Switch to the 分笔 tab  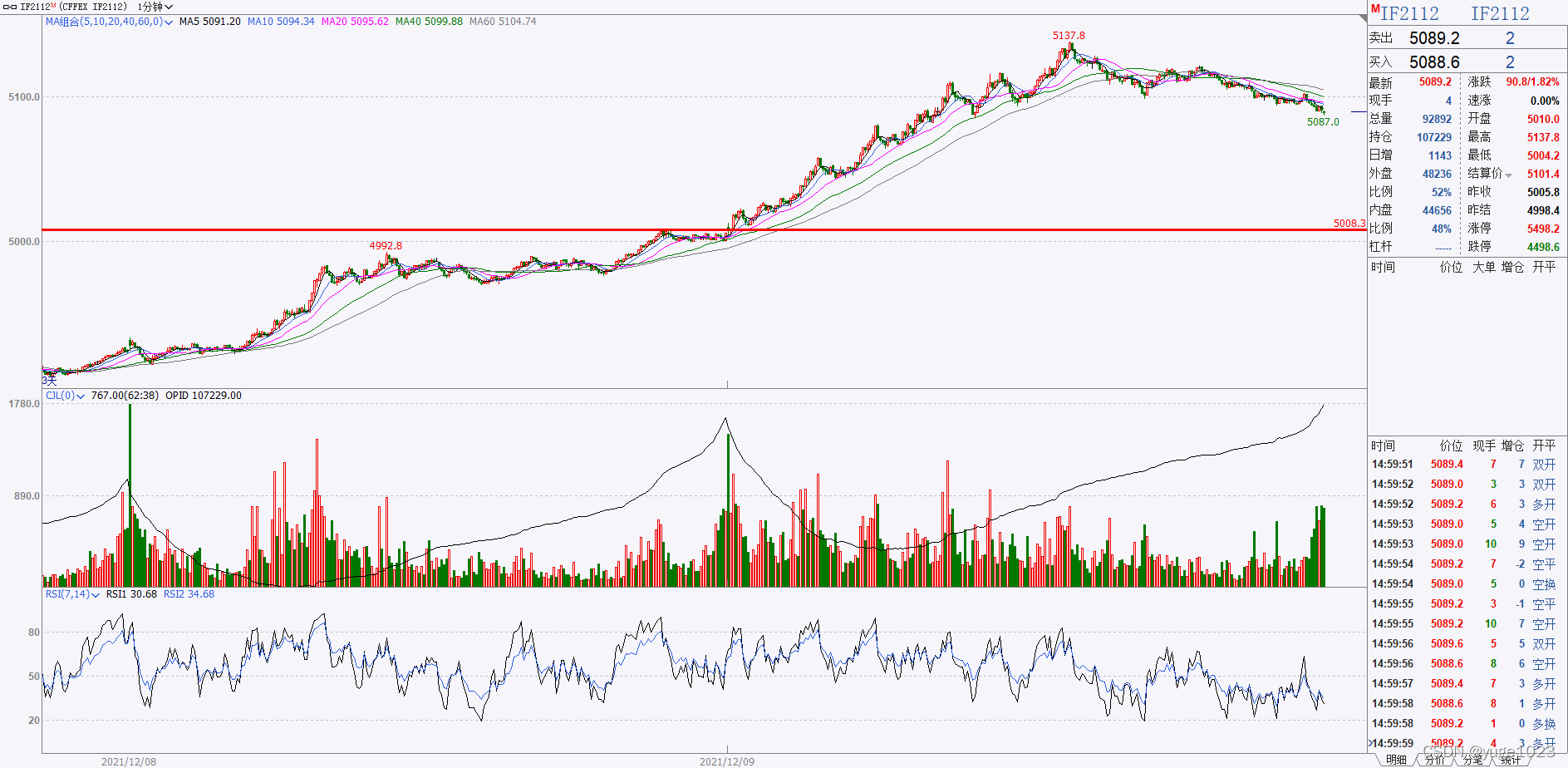coord(1472,760)
